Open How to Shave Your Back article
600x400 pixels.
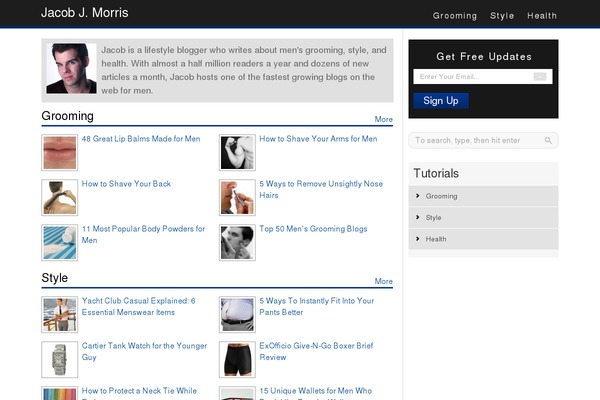(x=126, y=184)
